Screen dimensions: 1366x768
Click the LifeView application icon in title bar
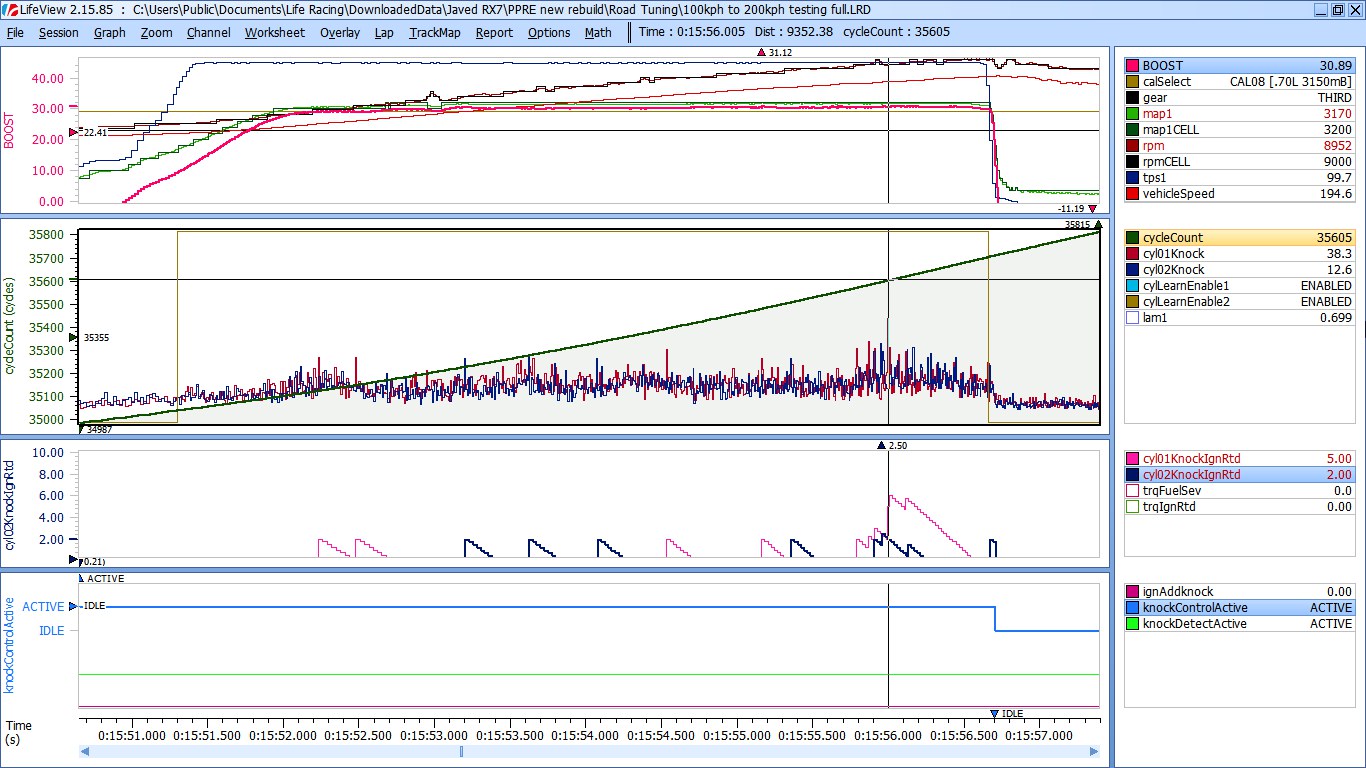pos(10,9)
